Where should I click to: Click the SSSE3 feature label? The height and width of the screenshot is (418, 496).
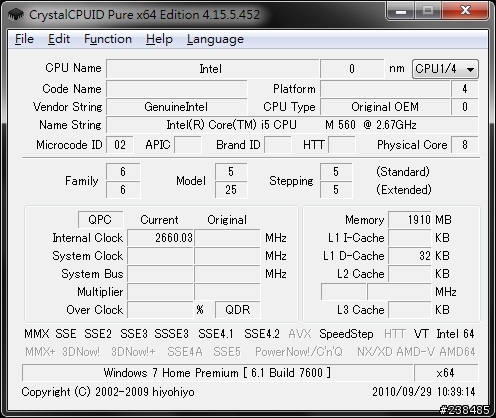[x=171, y=334]
